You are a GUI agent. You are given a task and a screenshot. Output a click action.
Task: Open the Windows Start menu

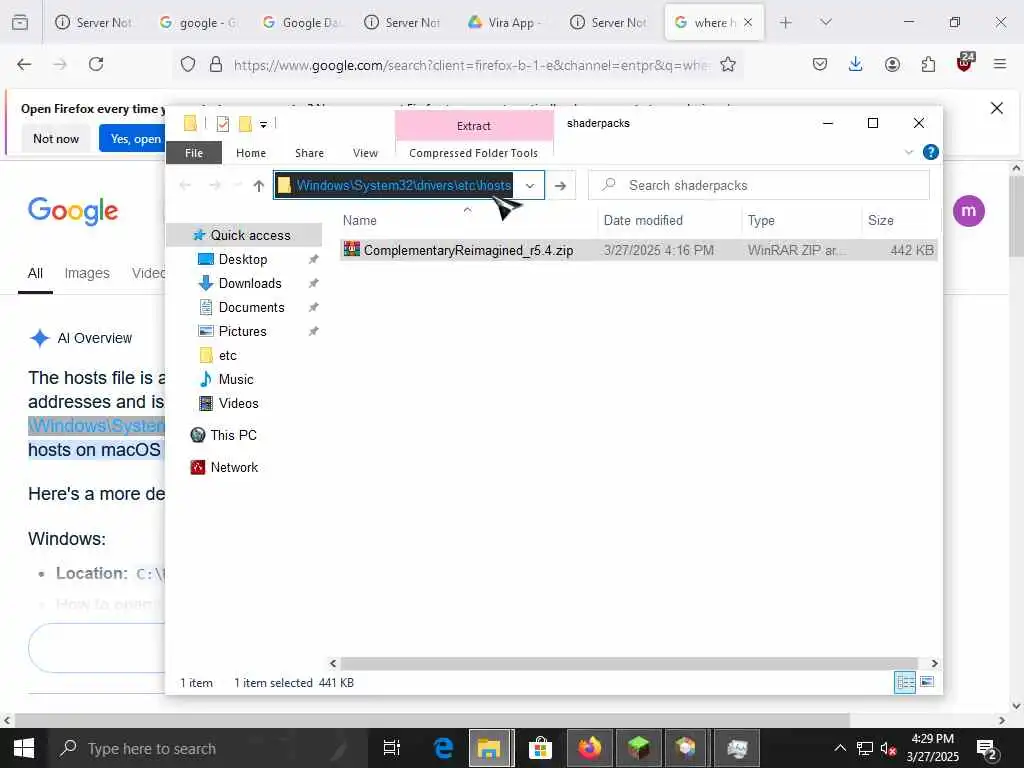click(x=24, y=748)
